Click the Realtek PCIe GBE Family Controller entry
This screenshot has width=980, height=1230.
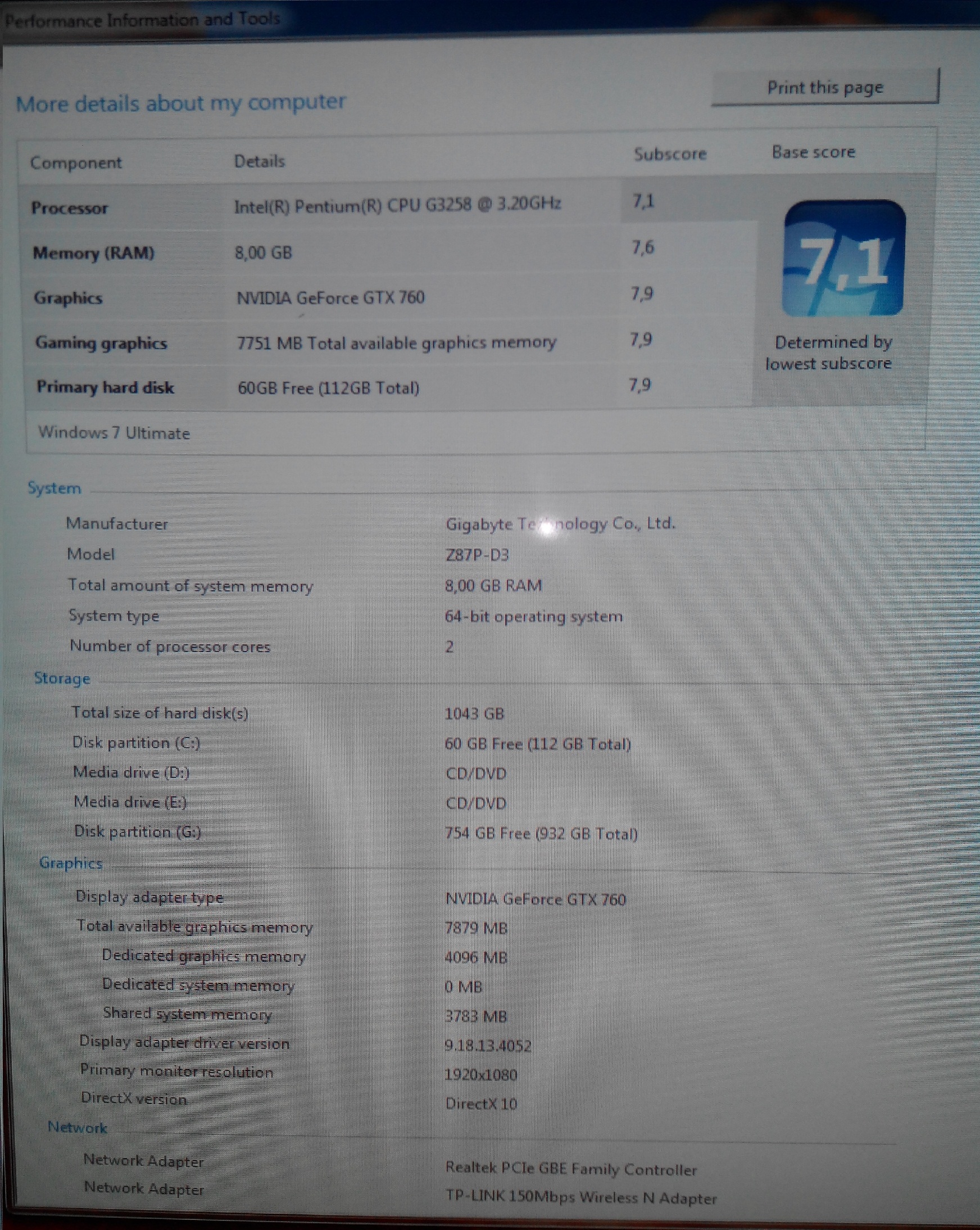pos(571,1168)
